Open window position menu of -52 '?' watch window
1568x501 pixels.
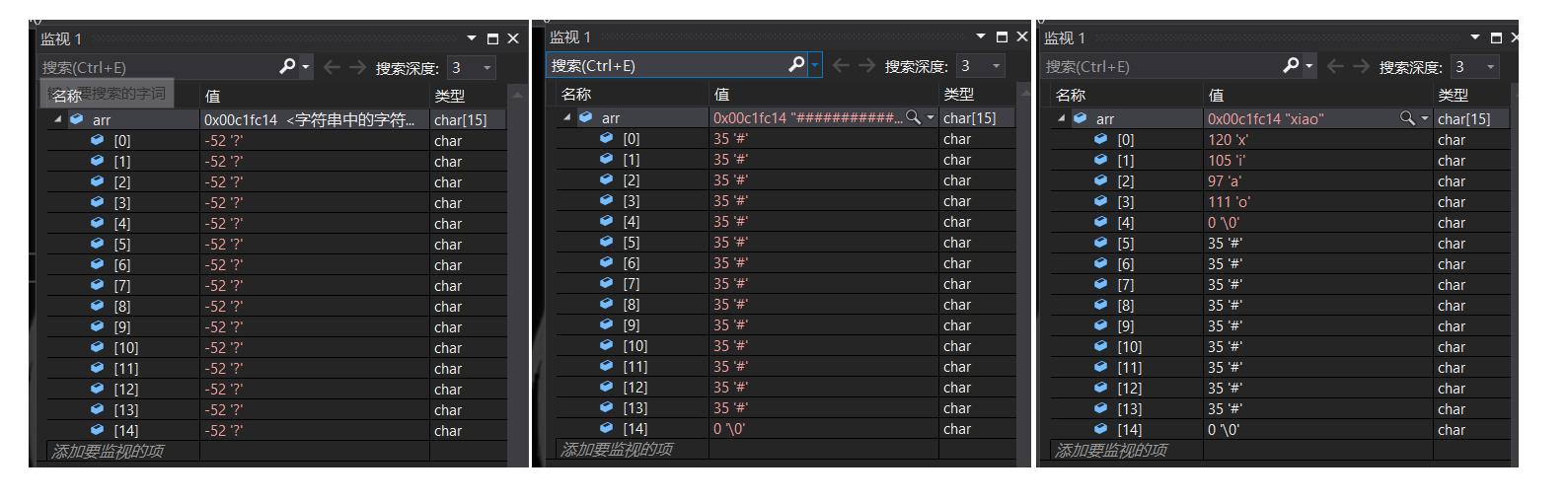pos(472,38)
